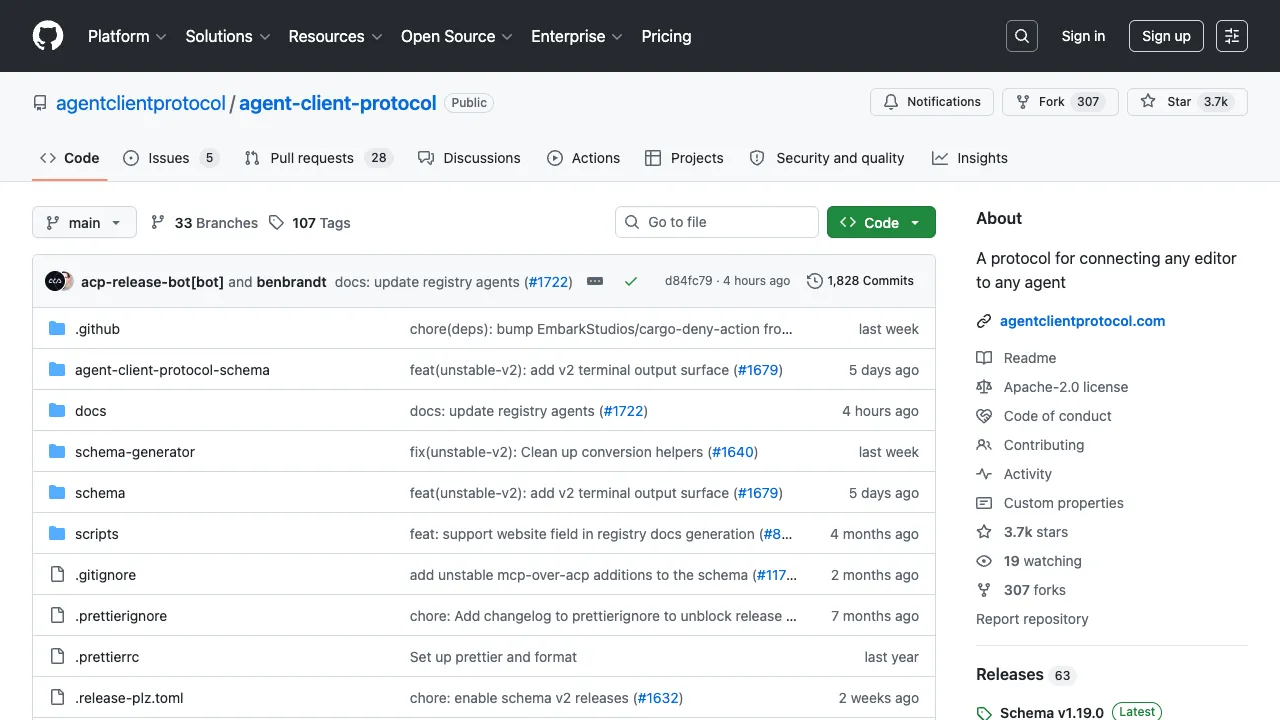Switch to the Pull requests tab
The width and height of the screenshot is (1280, 720).
[x=317, y=158]
